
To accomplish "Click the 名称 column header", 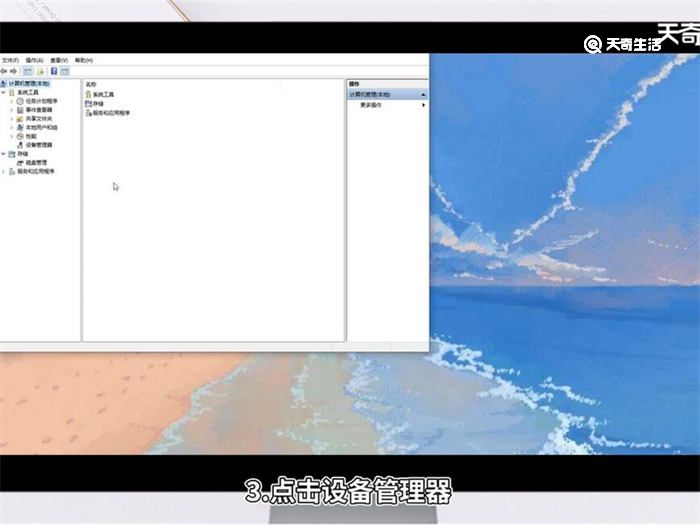I will tap(91, 84).
